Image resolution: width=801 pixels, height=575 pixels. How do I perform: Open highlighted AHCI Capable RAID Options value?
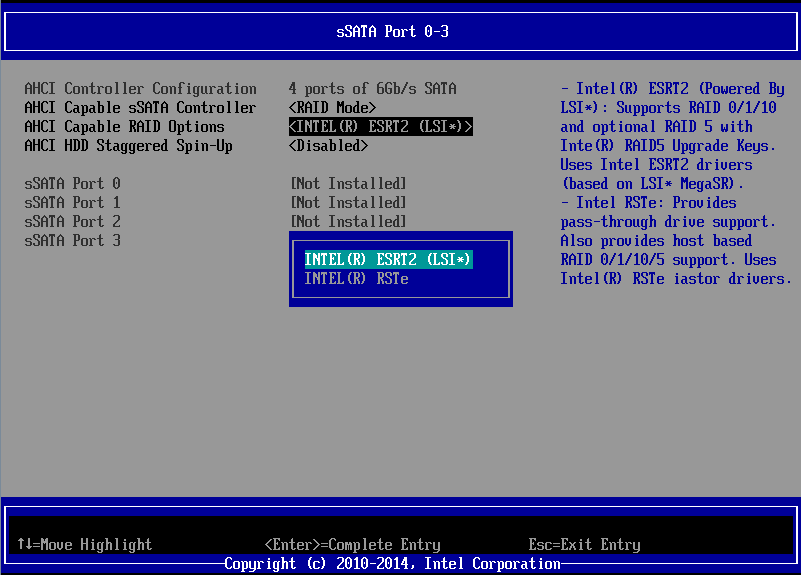point(381,127)
